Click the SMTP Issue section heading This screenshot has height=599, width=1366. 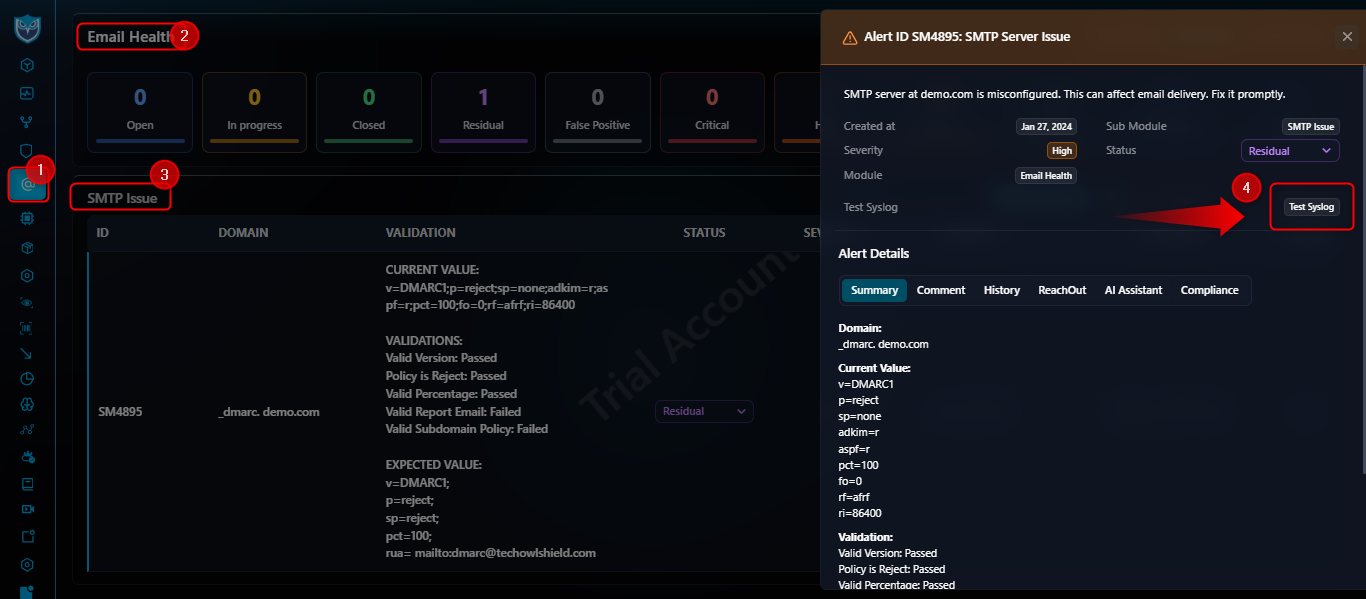[x=122, y=198]
